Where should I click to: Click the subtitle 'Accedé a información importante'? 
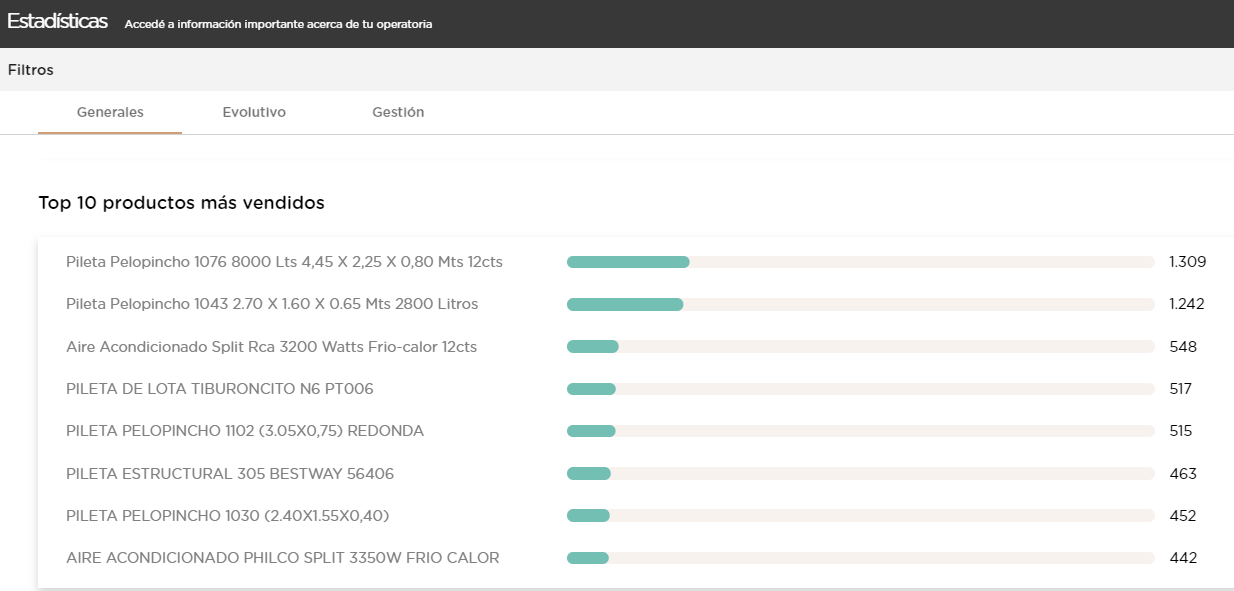(x=278, y=24)
